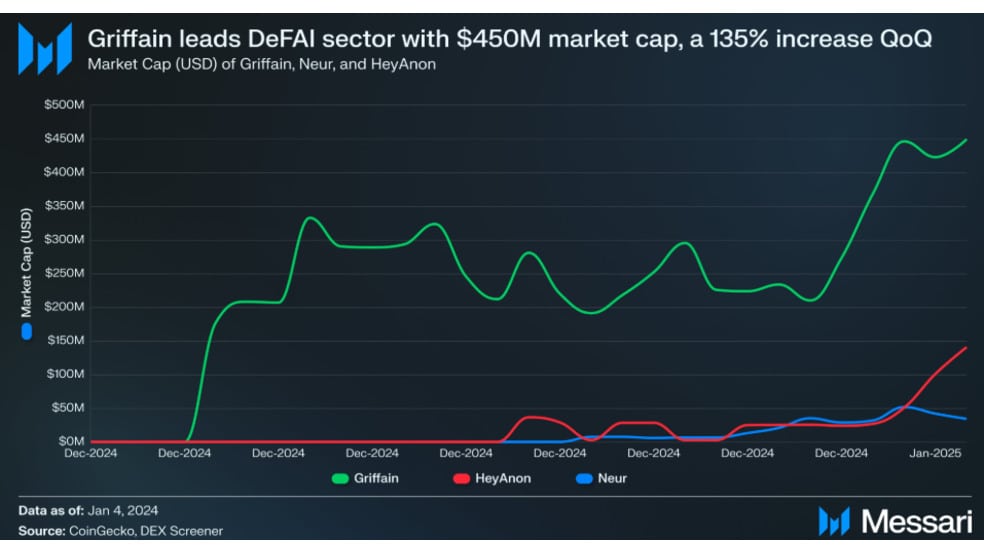The width and height of the screenshot is (984, 554).
Task: Click the $0M y-axis label
Action: tap(71, 441)
